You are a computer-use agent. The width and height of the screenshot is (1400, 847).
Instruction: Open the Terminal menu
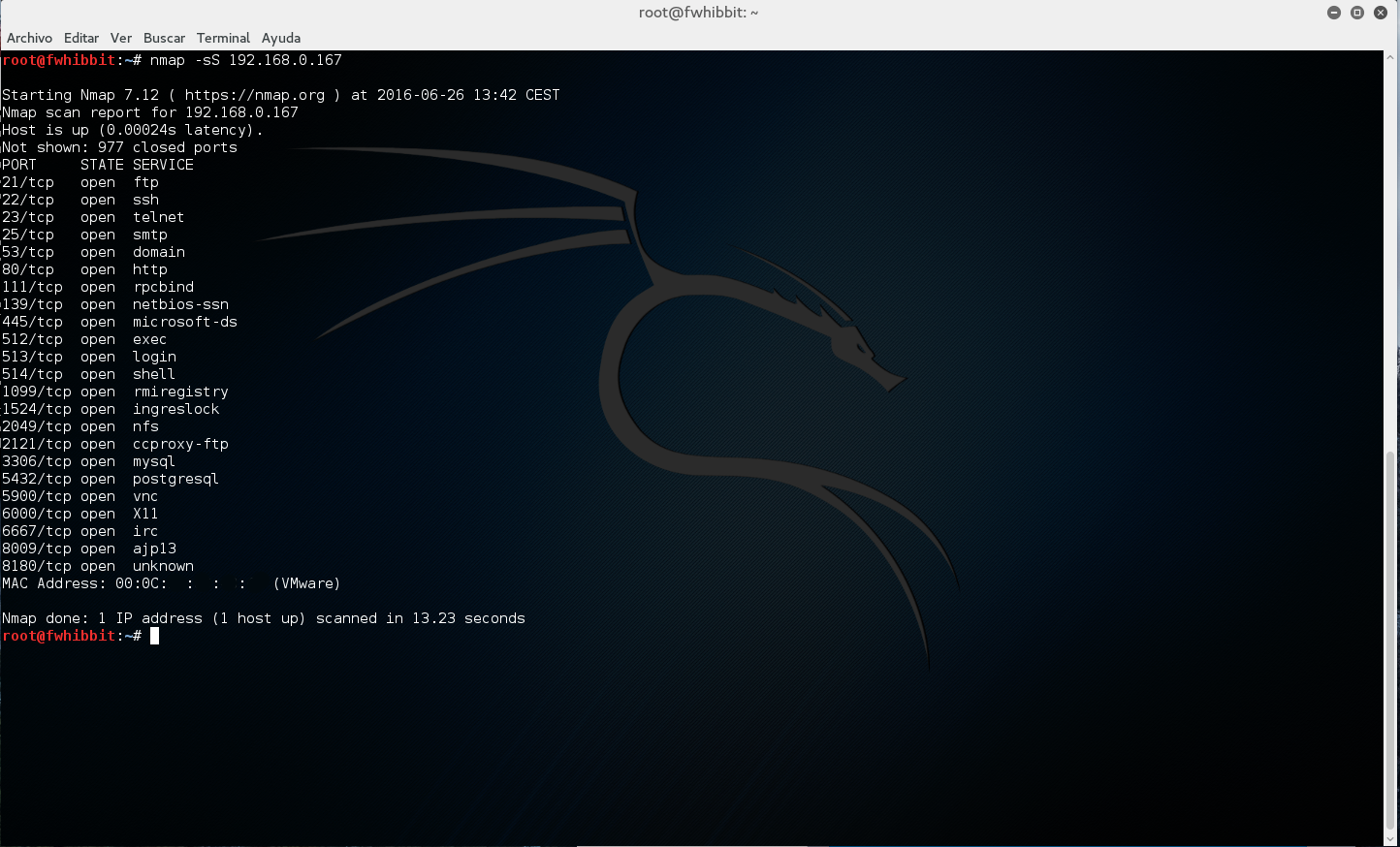pyautogui.click(x=223, y=38)
